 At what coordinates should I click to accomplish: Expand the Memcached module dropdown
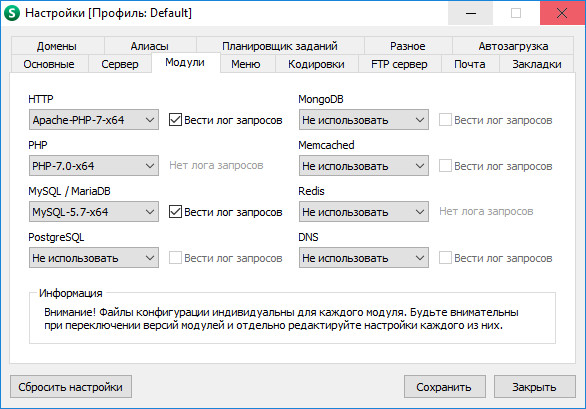tap(364, 166)
